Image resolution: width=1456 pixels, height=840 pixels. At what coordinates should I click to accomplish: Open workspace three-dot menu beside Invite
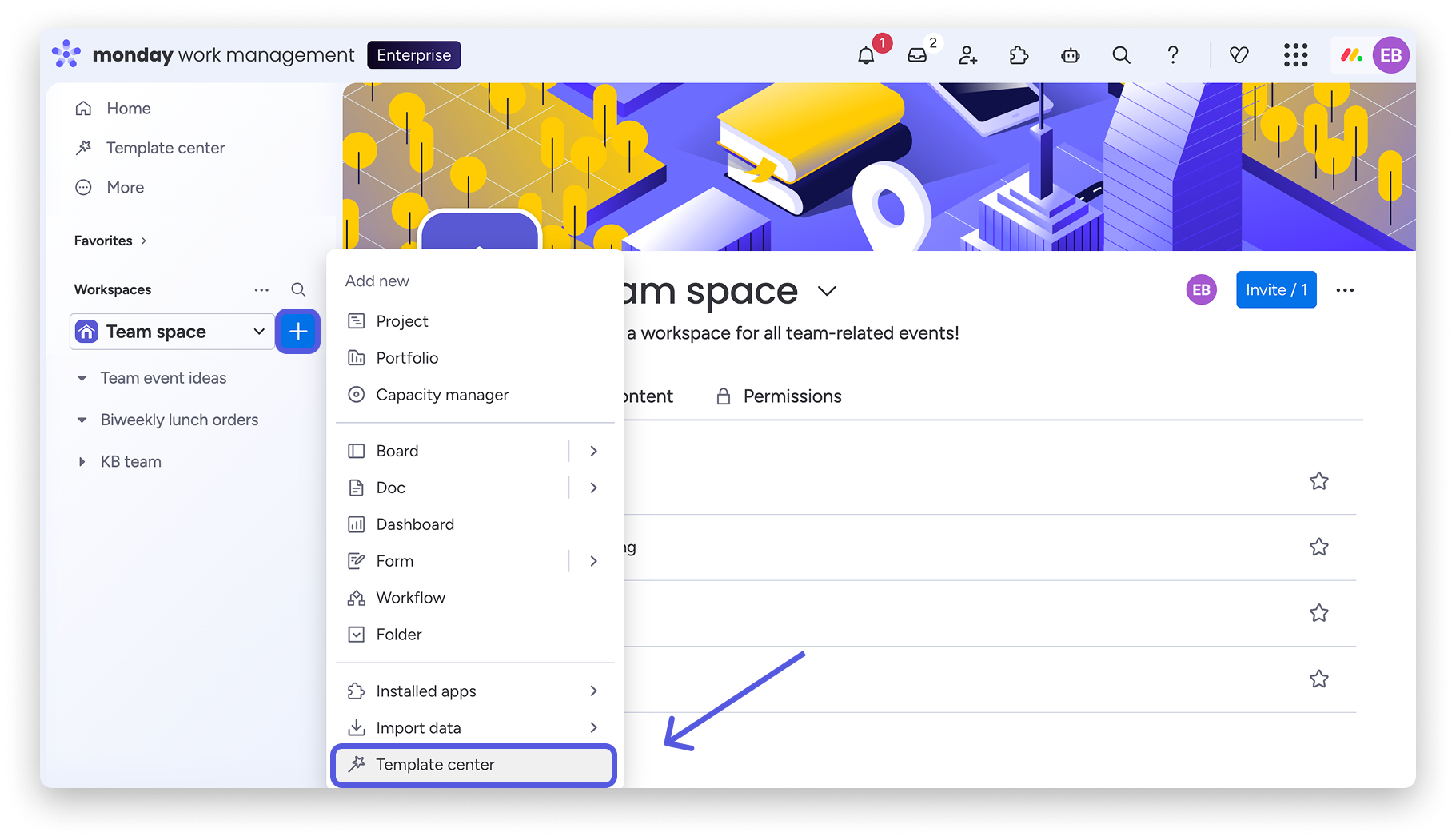tap(1346, 290)
